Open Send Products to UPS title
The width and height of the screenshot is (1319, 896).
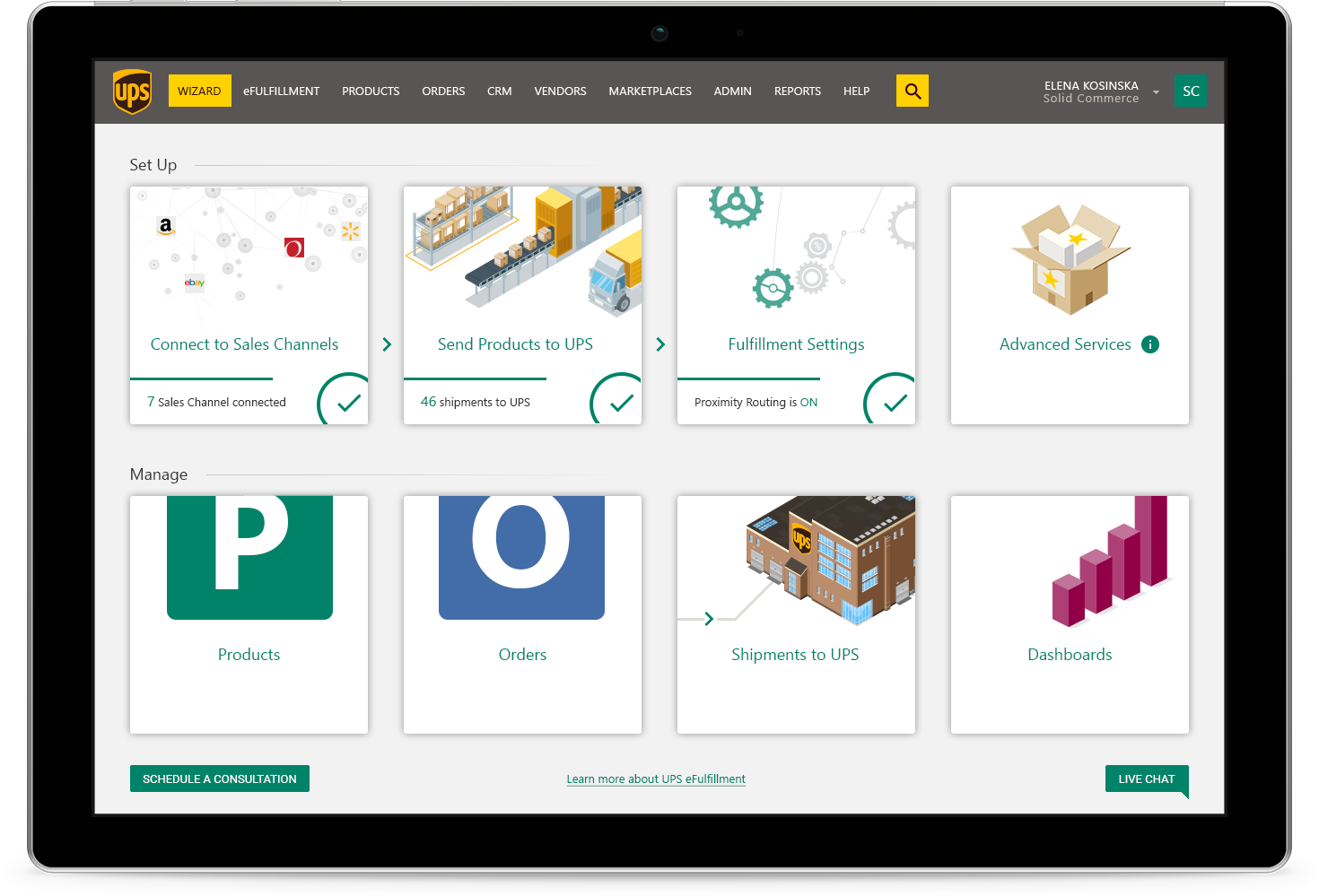(515, 344)
